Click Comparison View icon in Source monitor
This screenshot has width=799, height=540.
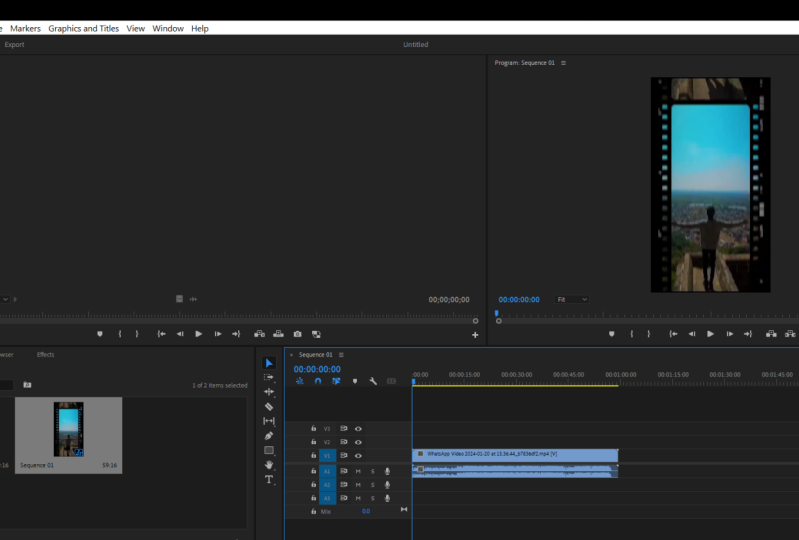click(x=316, y=334)
